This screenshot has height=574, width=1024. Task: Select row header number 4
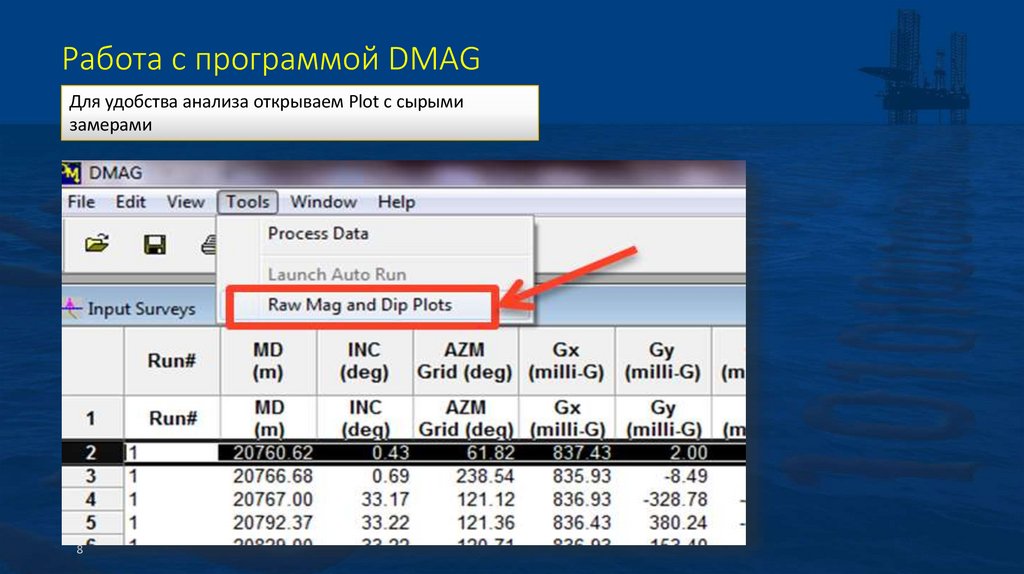[91, 500]
